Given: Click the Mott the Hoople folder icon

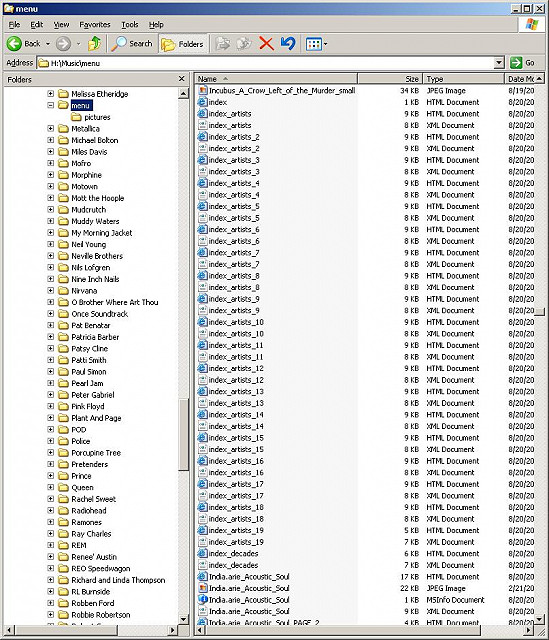Looking at the screenshot, I should [x=63, y=198].
